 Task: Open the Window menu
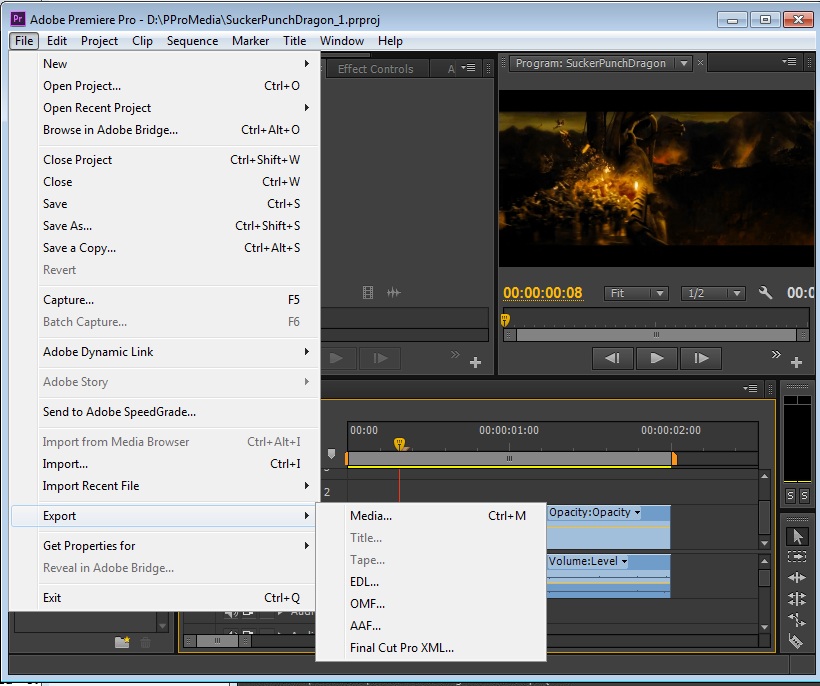[342, 41]
